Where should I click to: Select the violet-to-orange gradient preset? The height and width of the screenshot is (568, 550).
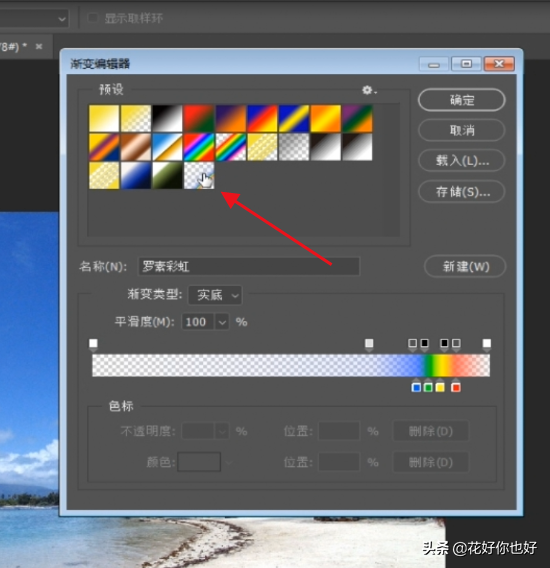pos(231,118)
